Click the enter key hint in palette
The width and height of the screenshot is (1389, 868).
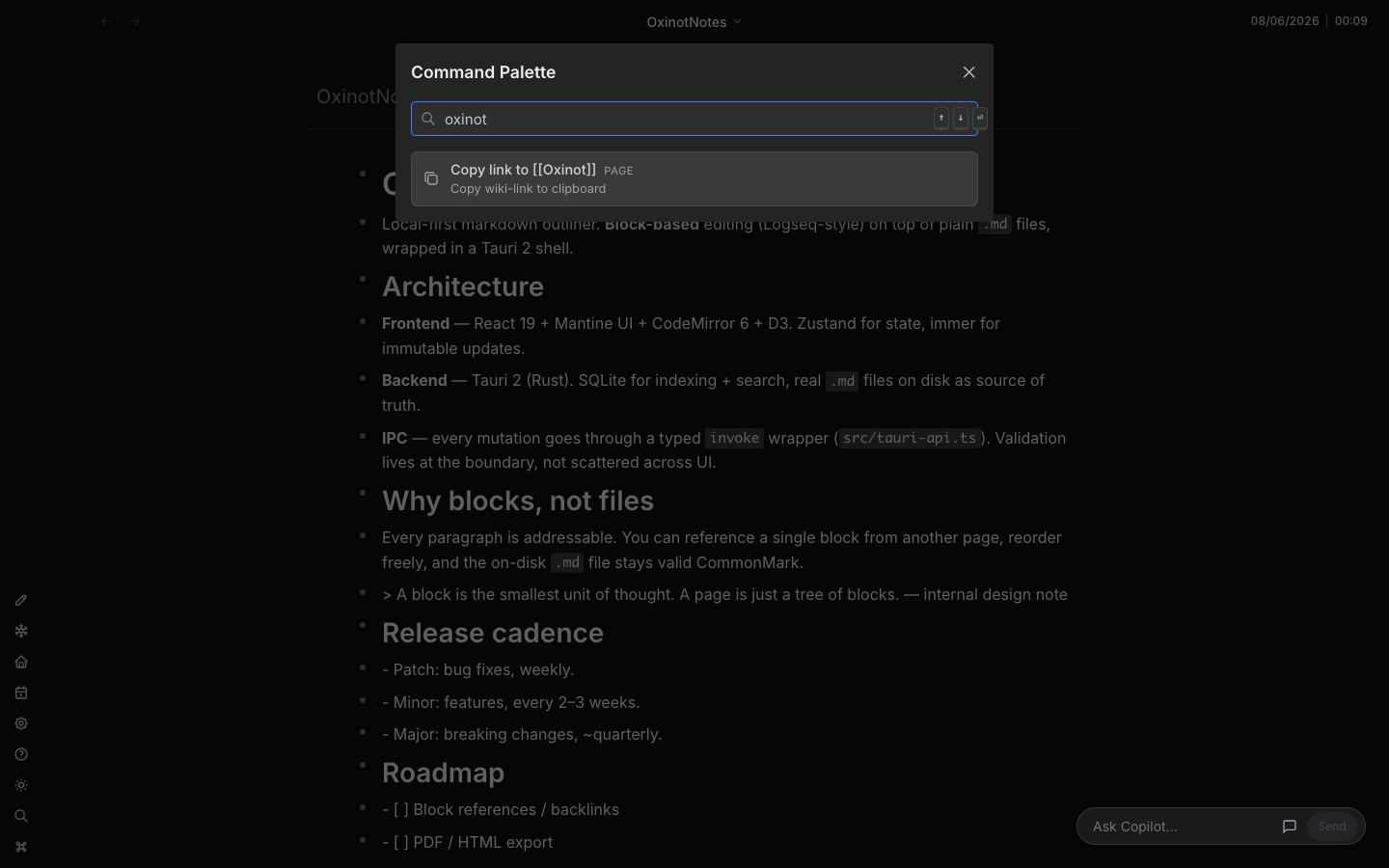[980, 118]
